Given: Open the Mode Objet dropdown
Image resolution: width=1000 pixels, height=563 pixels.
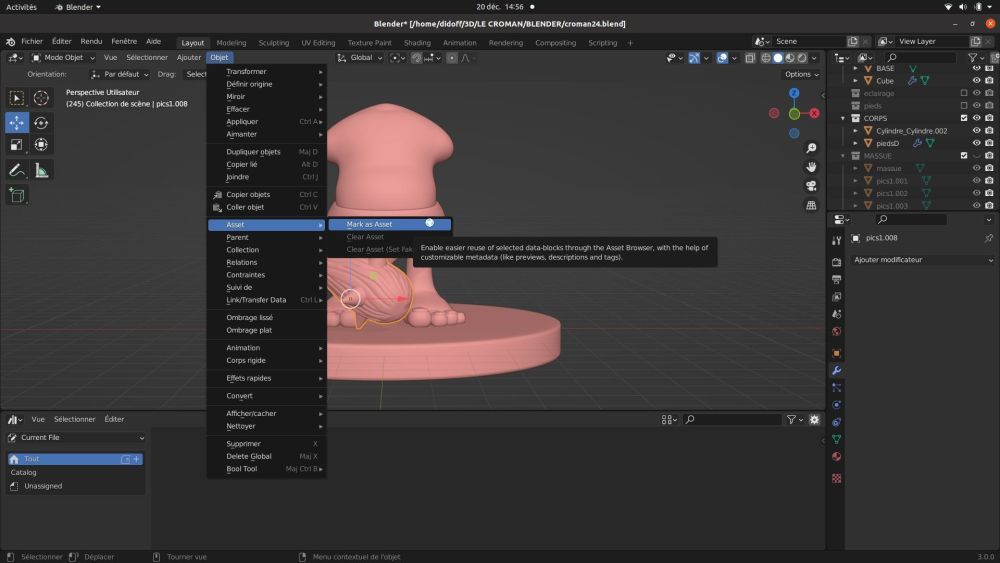Looking at the screenshot, I should coord(63,57).
